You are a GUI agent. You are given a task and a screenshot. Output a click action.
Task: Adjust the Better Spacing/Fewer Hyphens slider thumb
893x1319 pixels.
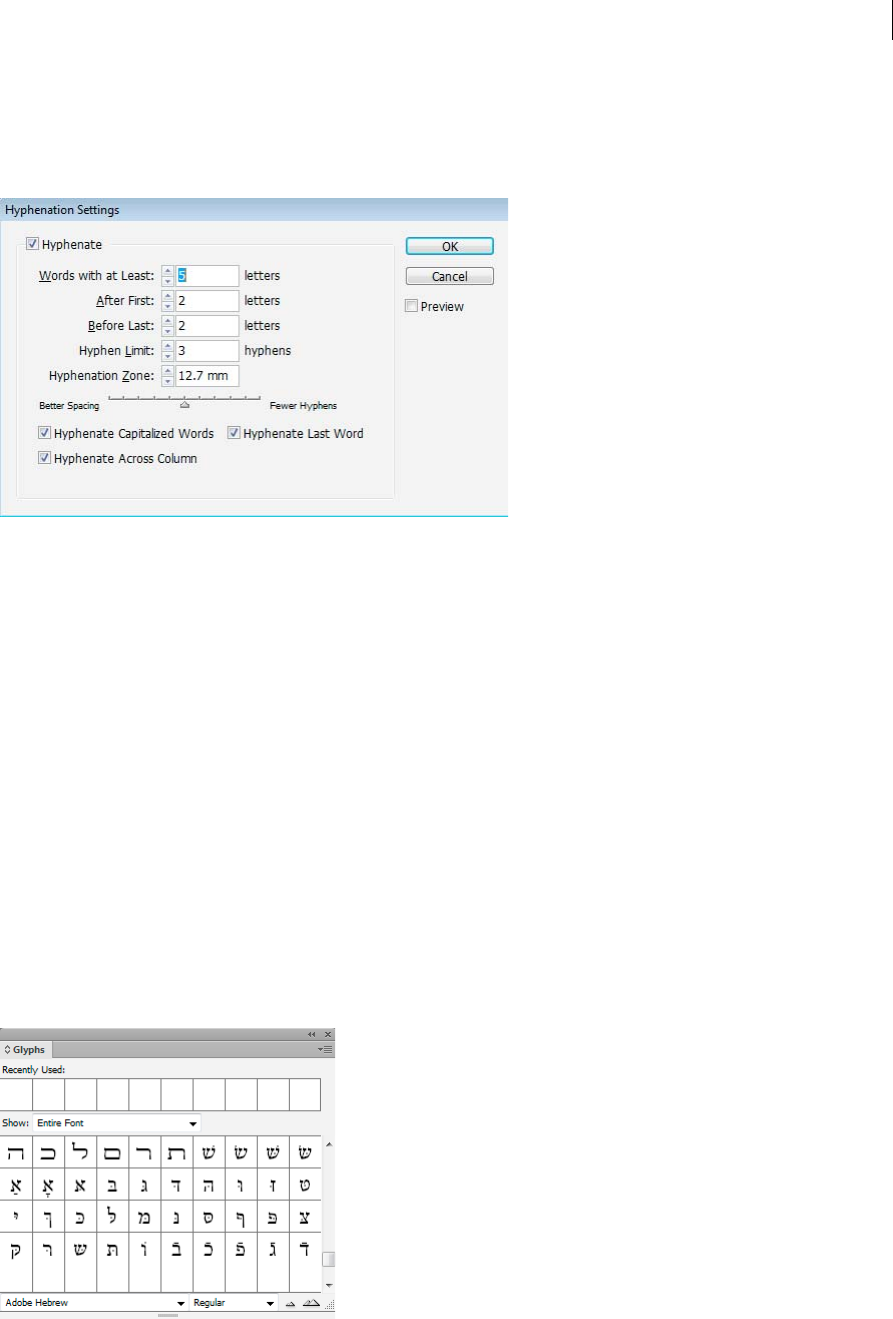pyautogui.click(x=185, y=405)
